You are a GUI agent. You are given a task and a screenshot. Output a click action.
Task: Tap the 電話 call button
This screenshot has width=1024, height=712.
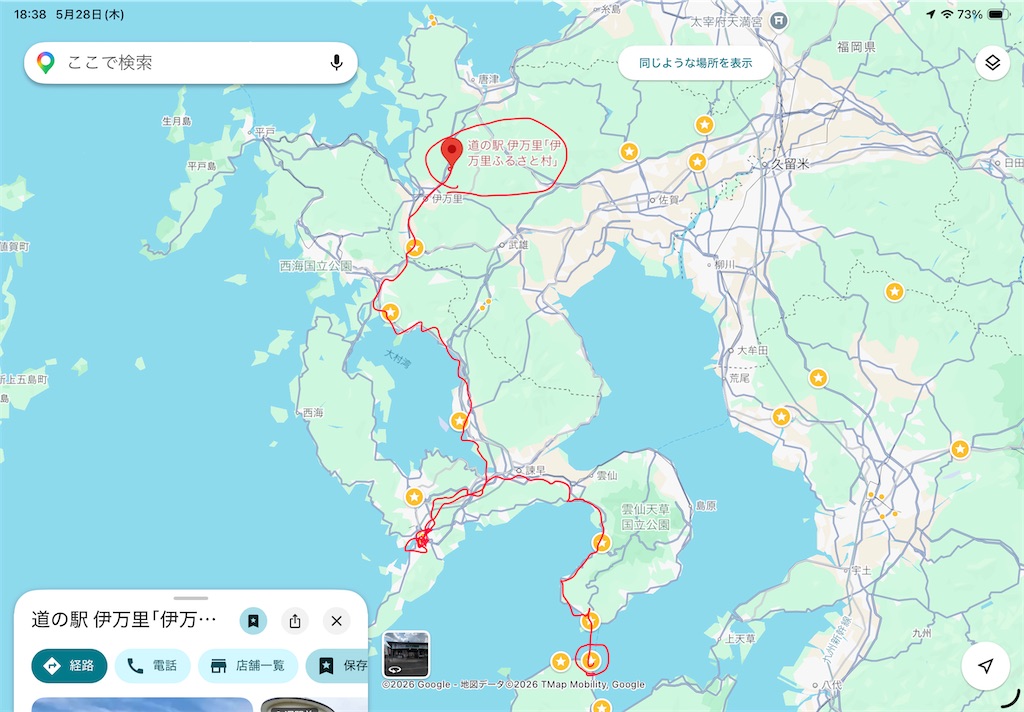click(152, 666)
